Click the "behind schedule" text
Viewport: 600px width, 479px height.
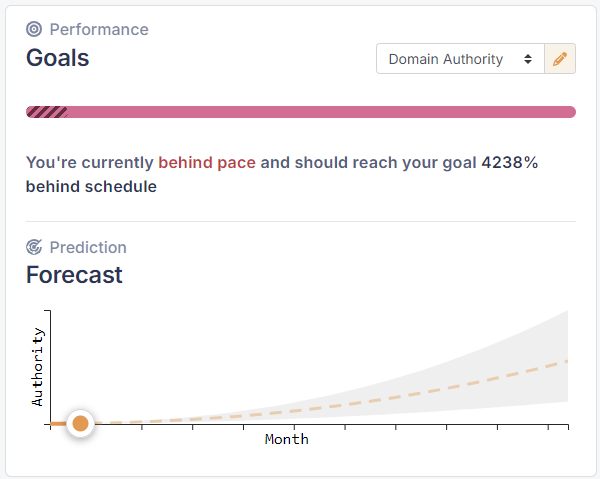tap(91, 186)
